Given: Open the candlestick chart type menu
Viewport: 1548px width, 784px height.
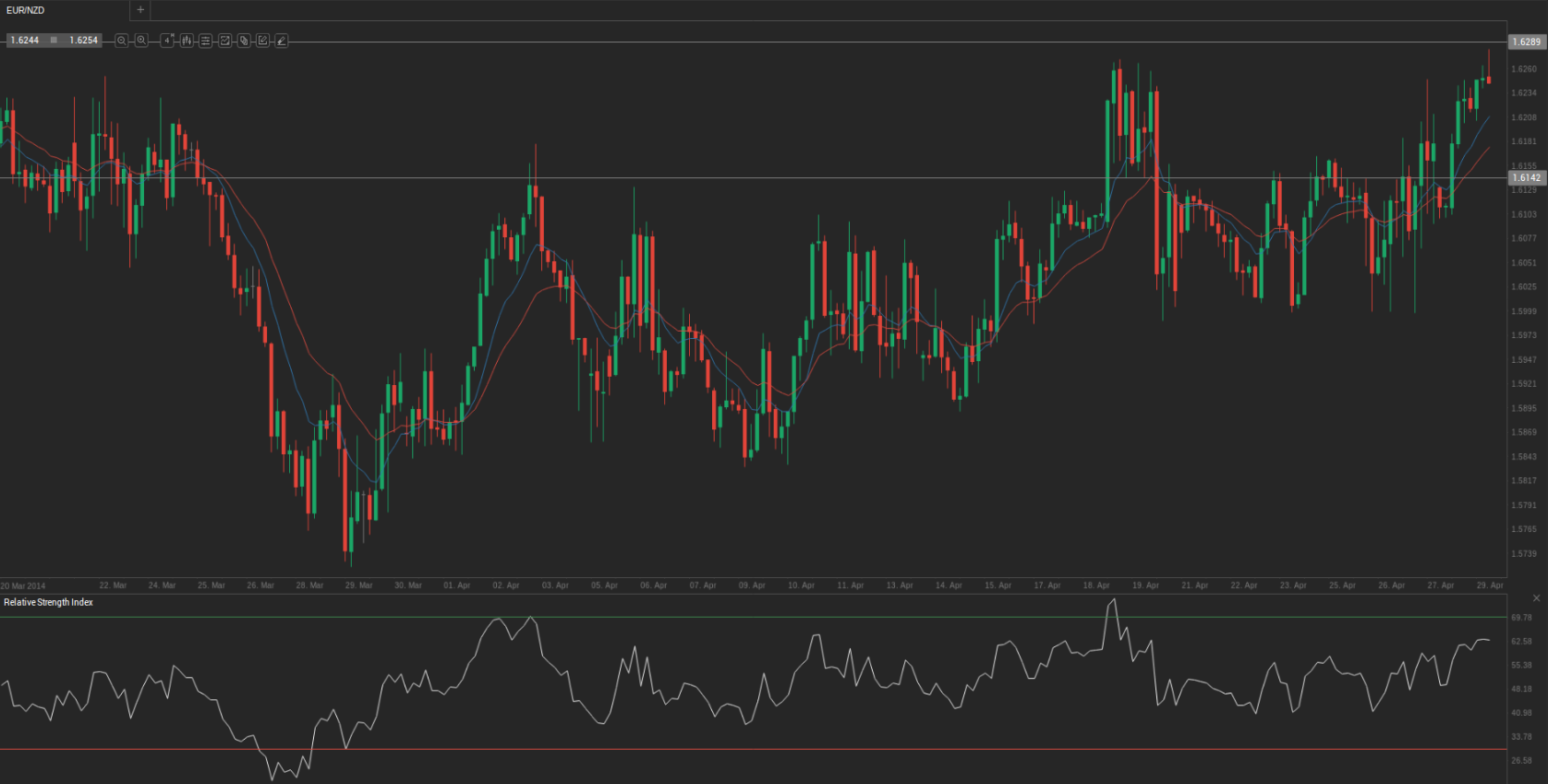Looking at the screenshot, I should [x=187, y=41].
